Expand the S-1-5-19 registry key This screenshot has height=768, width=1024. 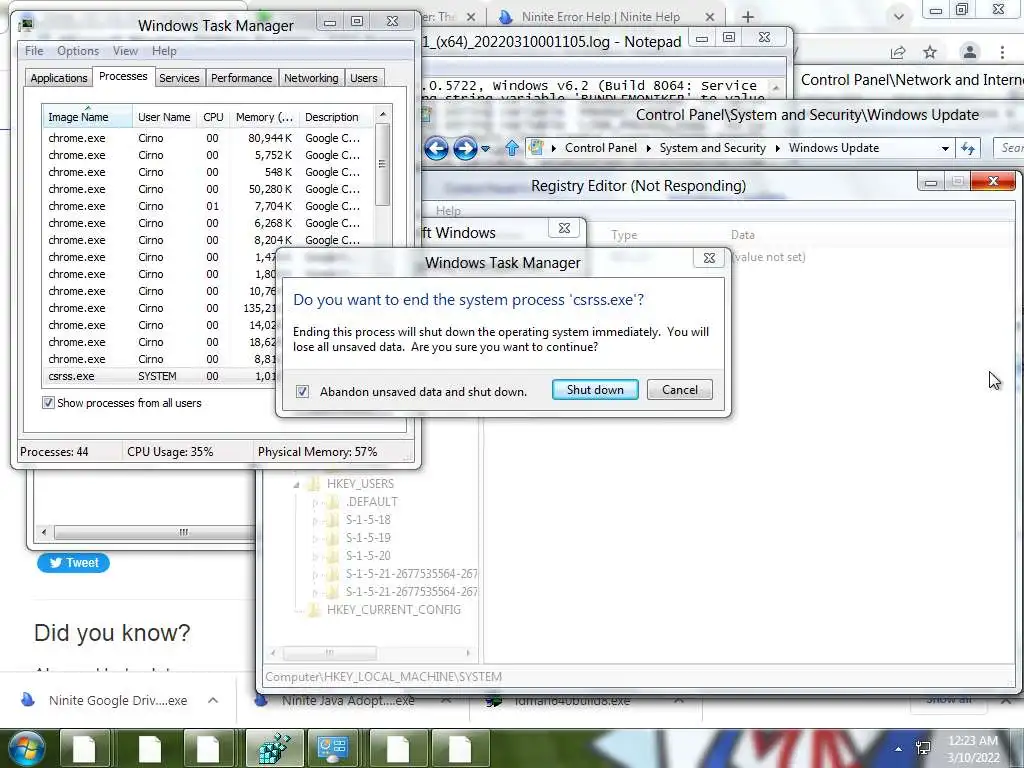pyautogui.click(x=315, y=538)
